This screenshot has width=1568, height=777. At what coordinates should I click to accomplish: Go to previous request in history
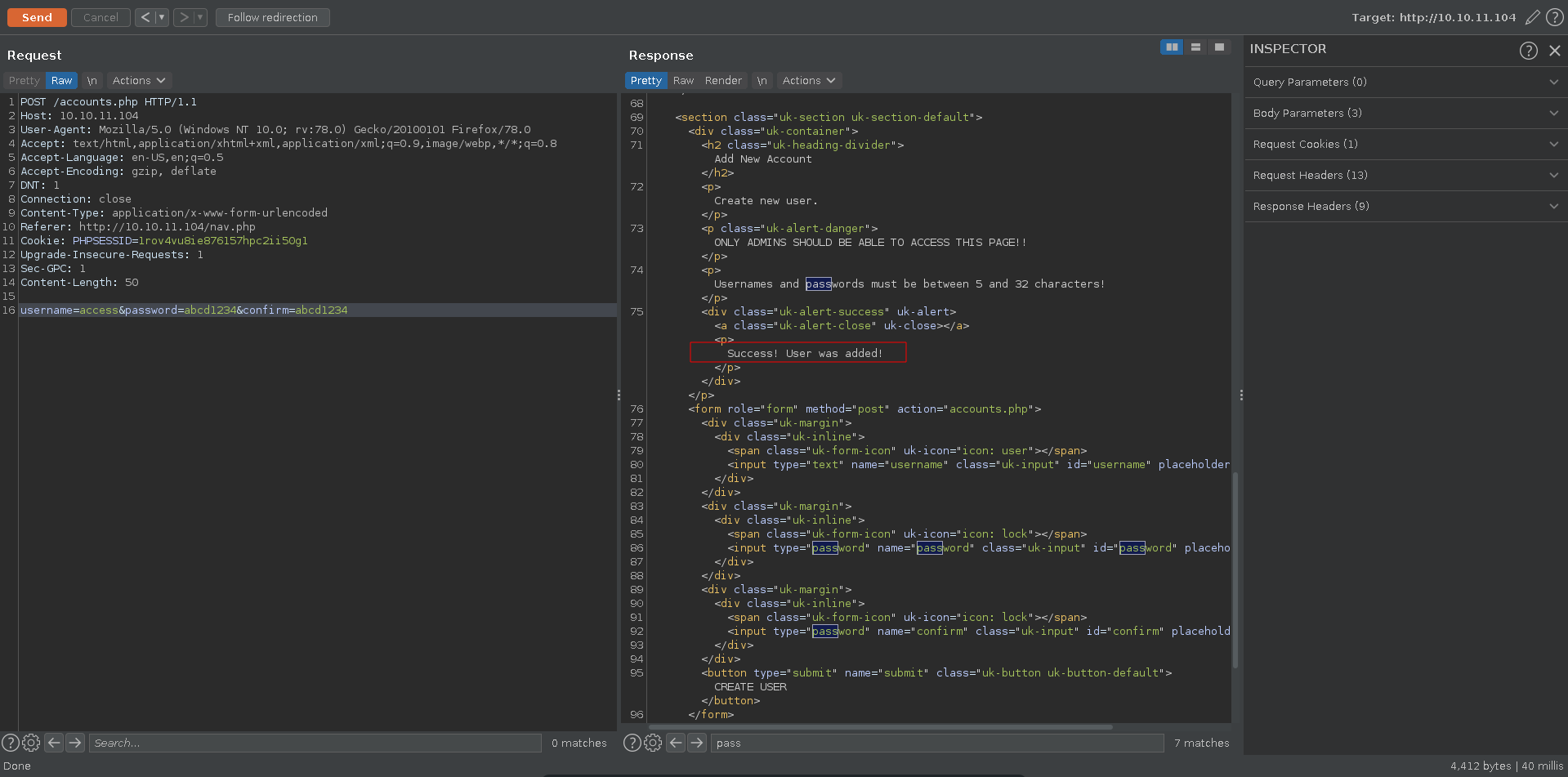(x=145, y=17)
